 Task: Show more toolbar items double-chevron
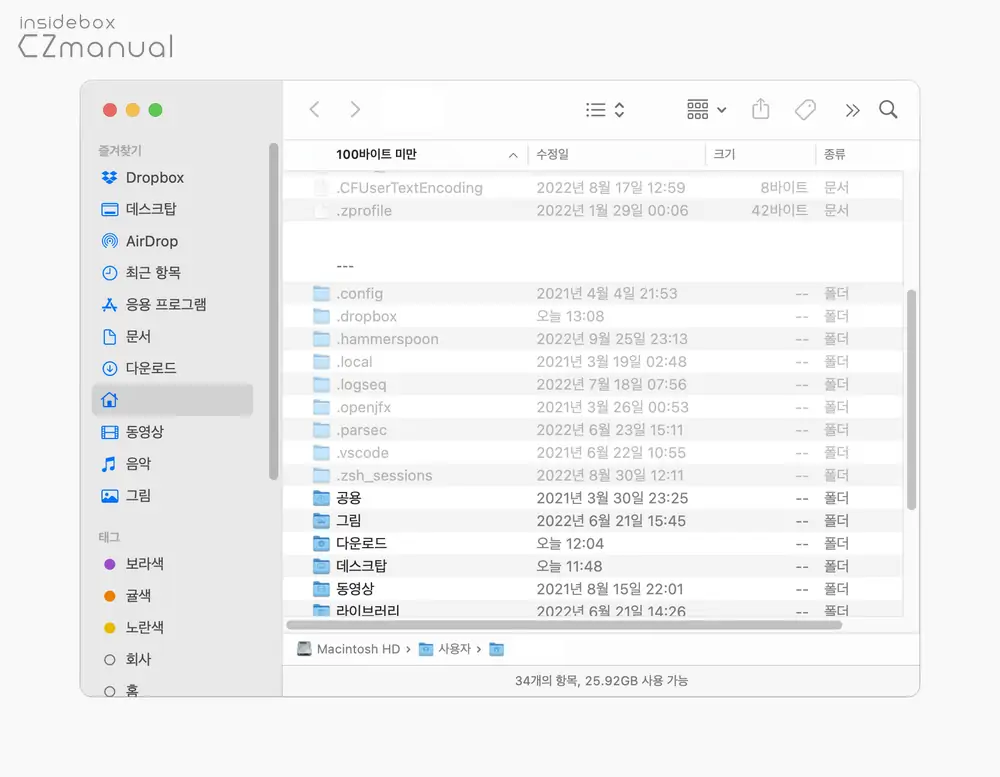tap(852, 110)
